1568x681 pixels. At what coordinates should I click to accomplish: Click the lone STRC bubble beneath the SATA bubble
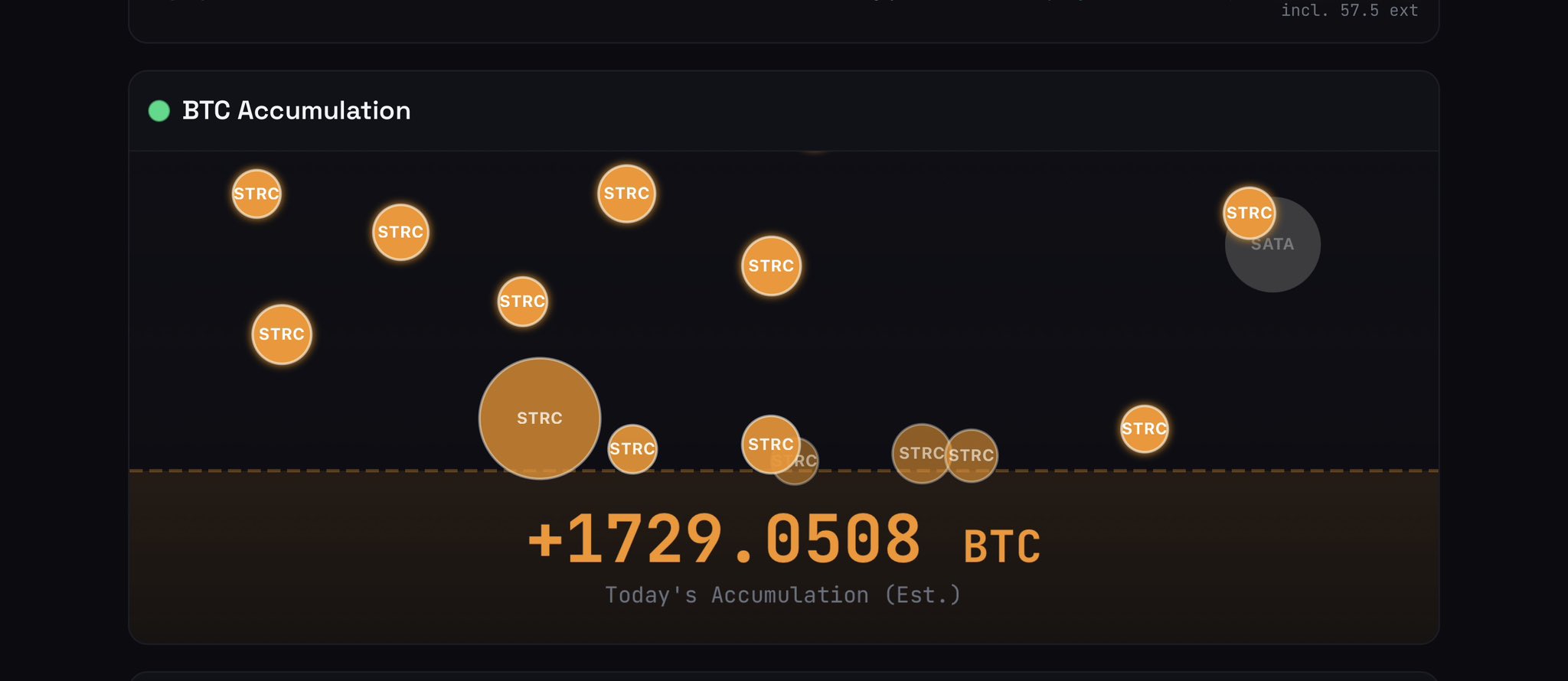coord(1144,428)
